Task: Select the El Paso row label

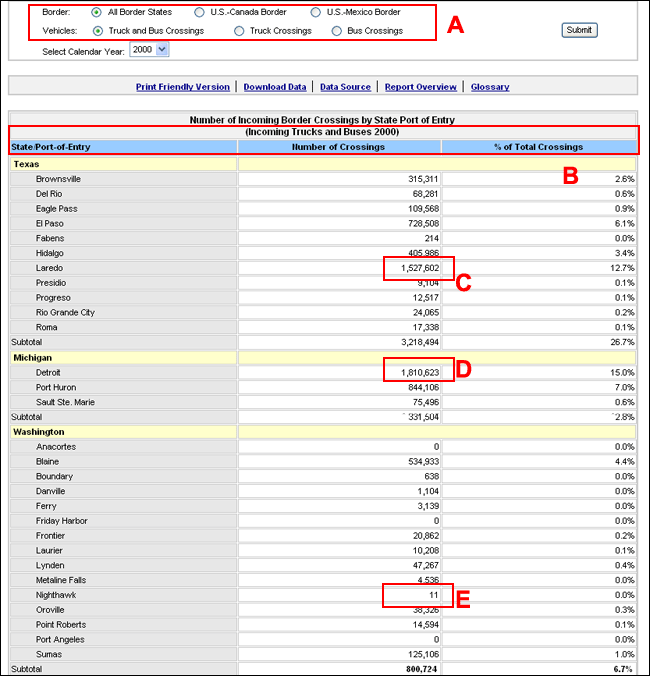Action: (50, 224)
